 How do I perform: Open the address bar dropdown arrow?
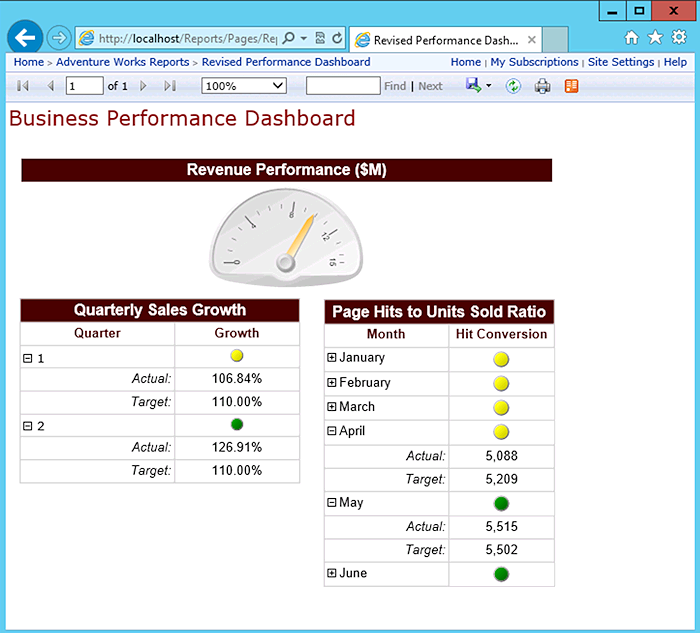(304, 38)
